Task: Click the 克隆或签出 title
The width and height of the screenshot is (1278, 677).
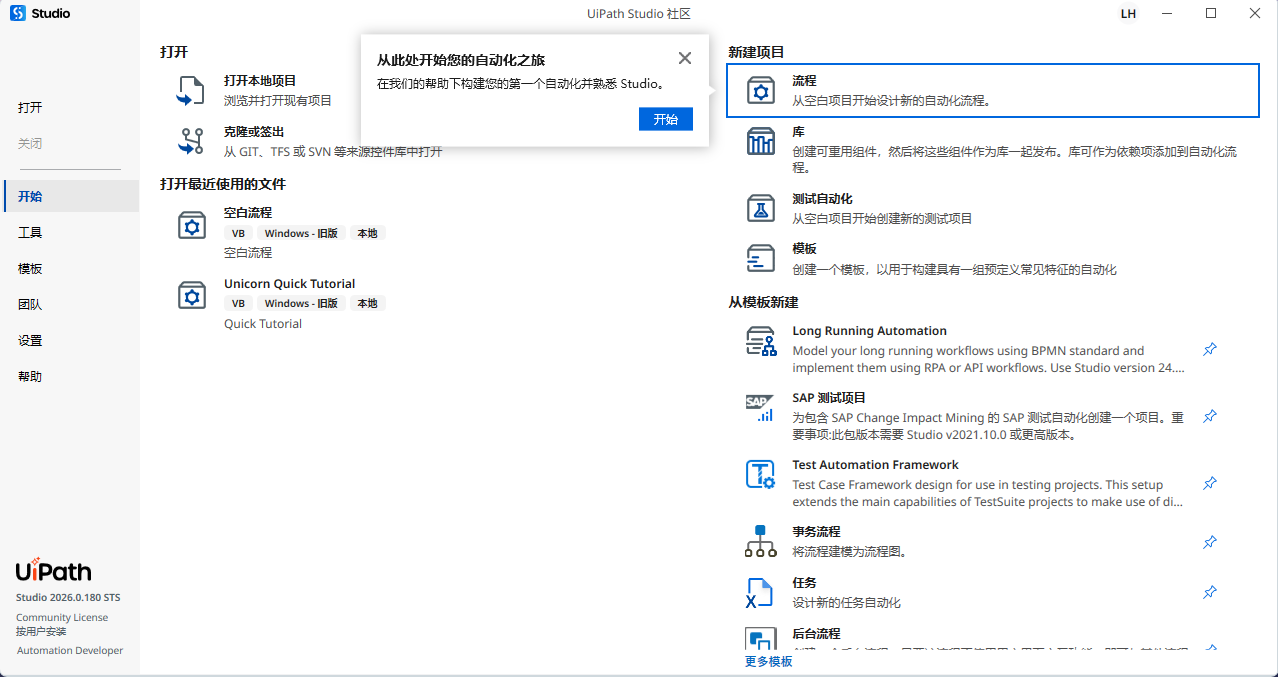Action: point(254,131)
